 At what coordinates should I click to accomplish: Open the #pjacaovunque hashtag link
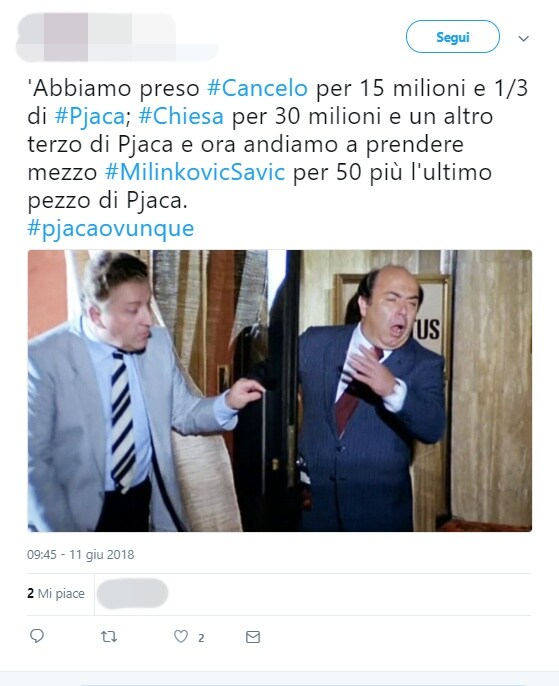111,228
